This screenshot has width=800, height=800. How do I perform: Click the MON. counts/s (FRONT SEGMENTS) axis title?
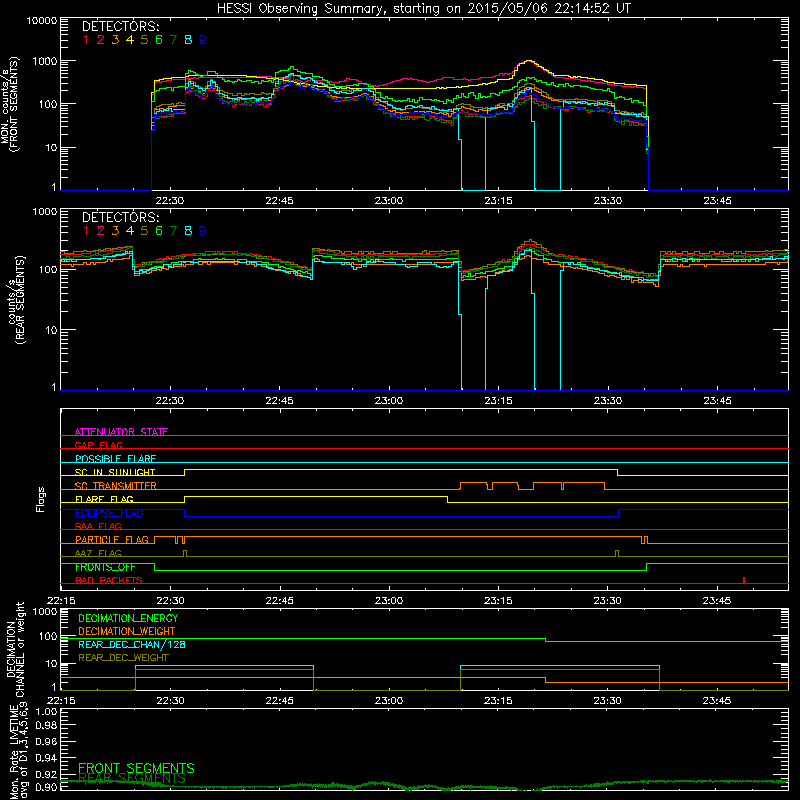pos(9,104)
